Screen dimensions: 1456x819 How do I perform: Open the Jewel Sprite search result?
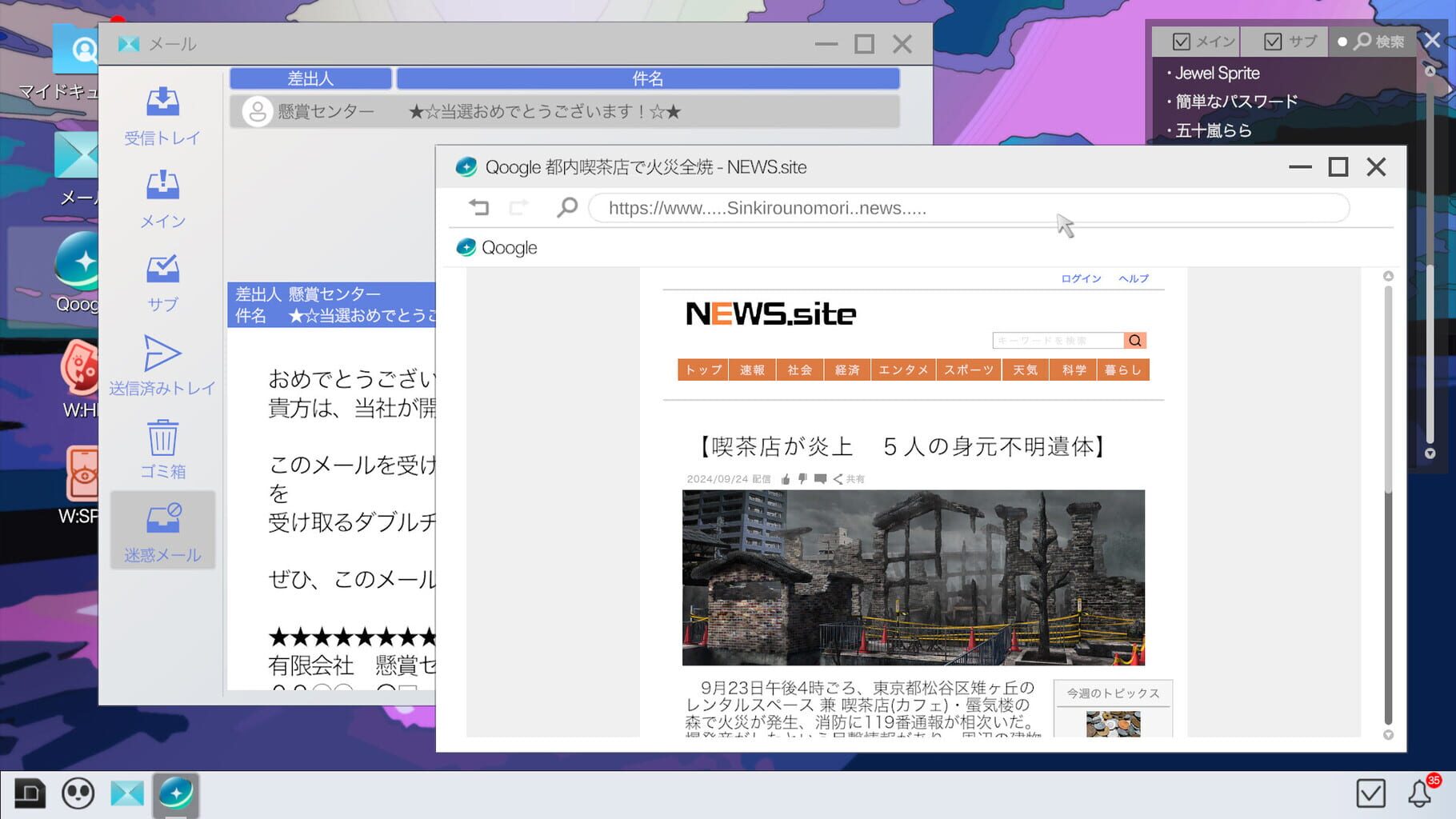tap(1216, 73)
